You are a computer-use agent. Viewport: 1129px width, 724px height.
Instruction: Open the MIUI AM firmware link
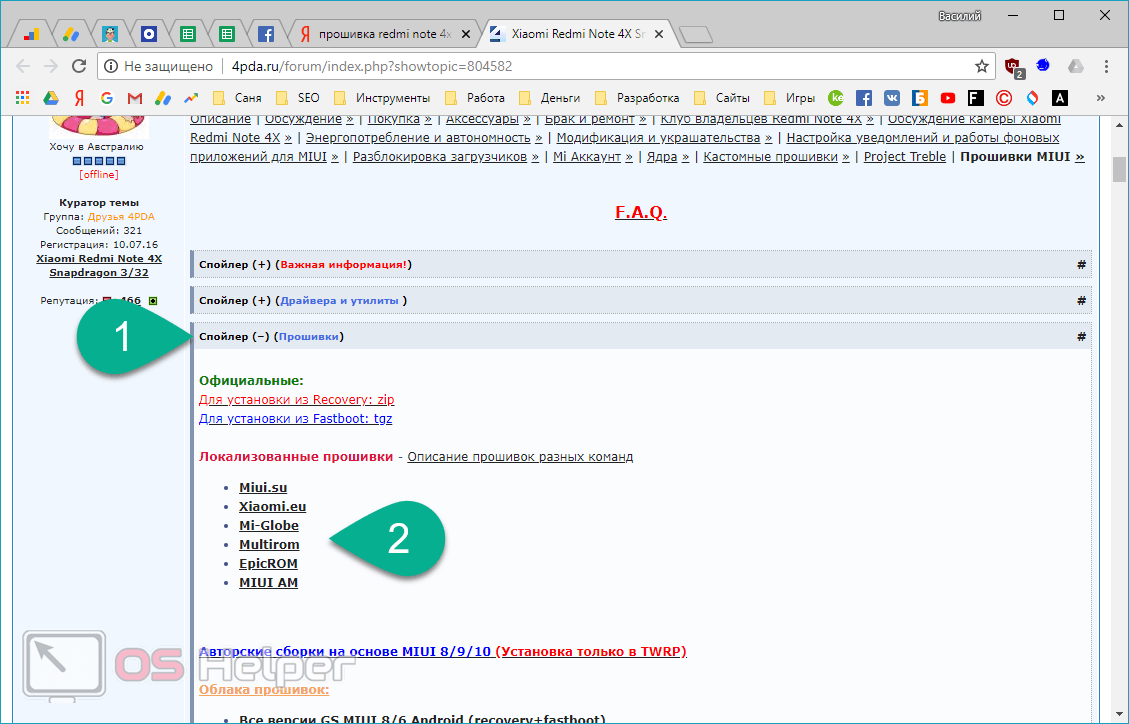pos(268,583)
